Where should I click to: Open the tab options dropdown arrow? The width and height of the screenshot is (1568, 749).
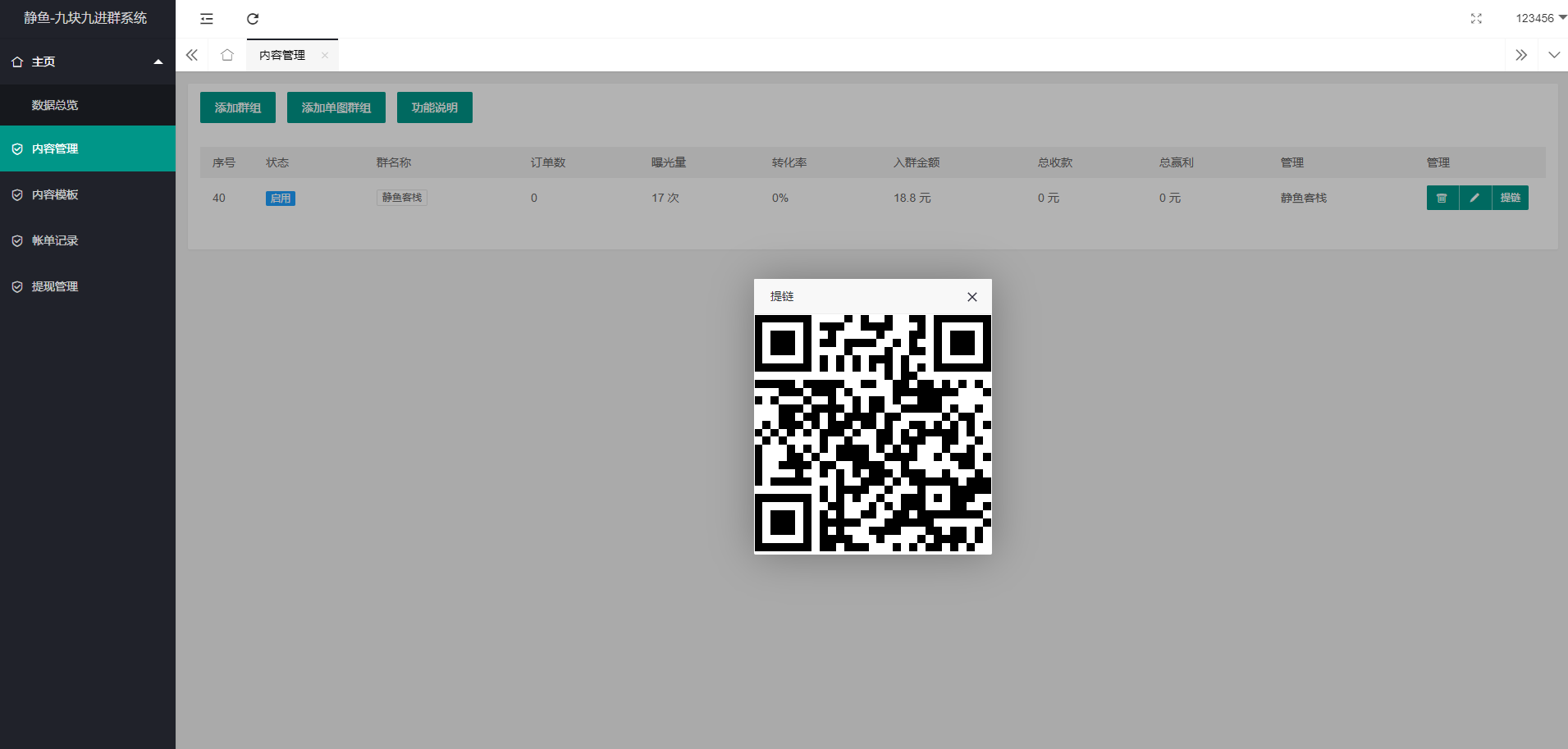click(x=1554, y=55)
